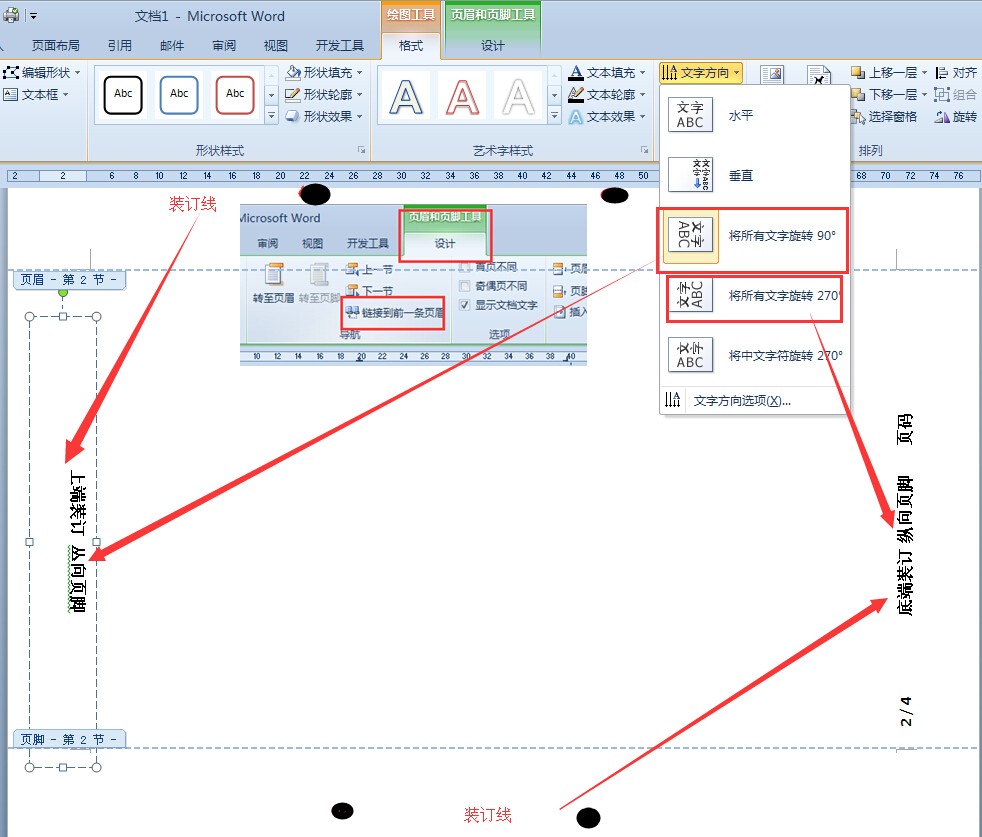Screen dimensions: 982x837
Task: Click the 文字方向 text direction button
Action: click(x=700, y=73)
